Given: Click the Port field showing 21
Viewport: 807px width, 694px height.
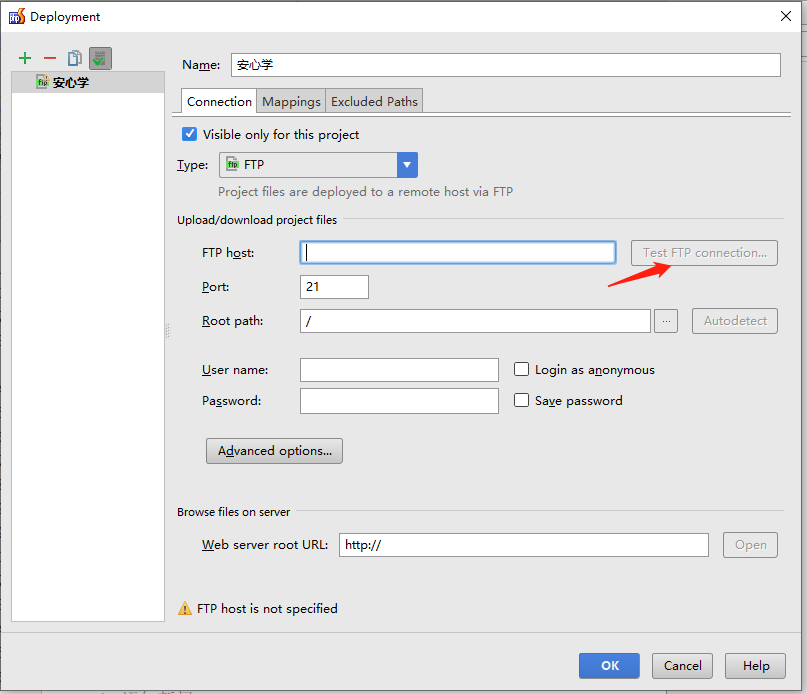Looking at the screenshot, I should point(334,287).
